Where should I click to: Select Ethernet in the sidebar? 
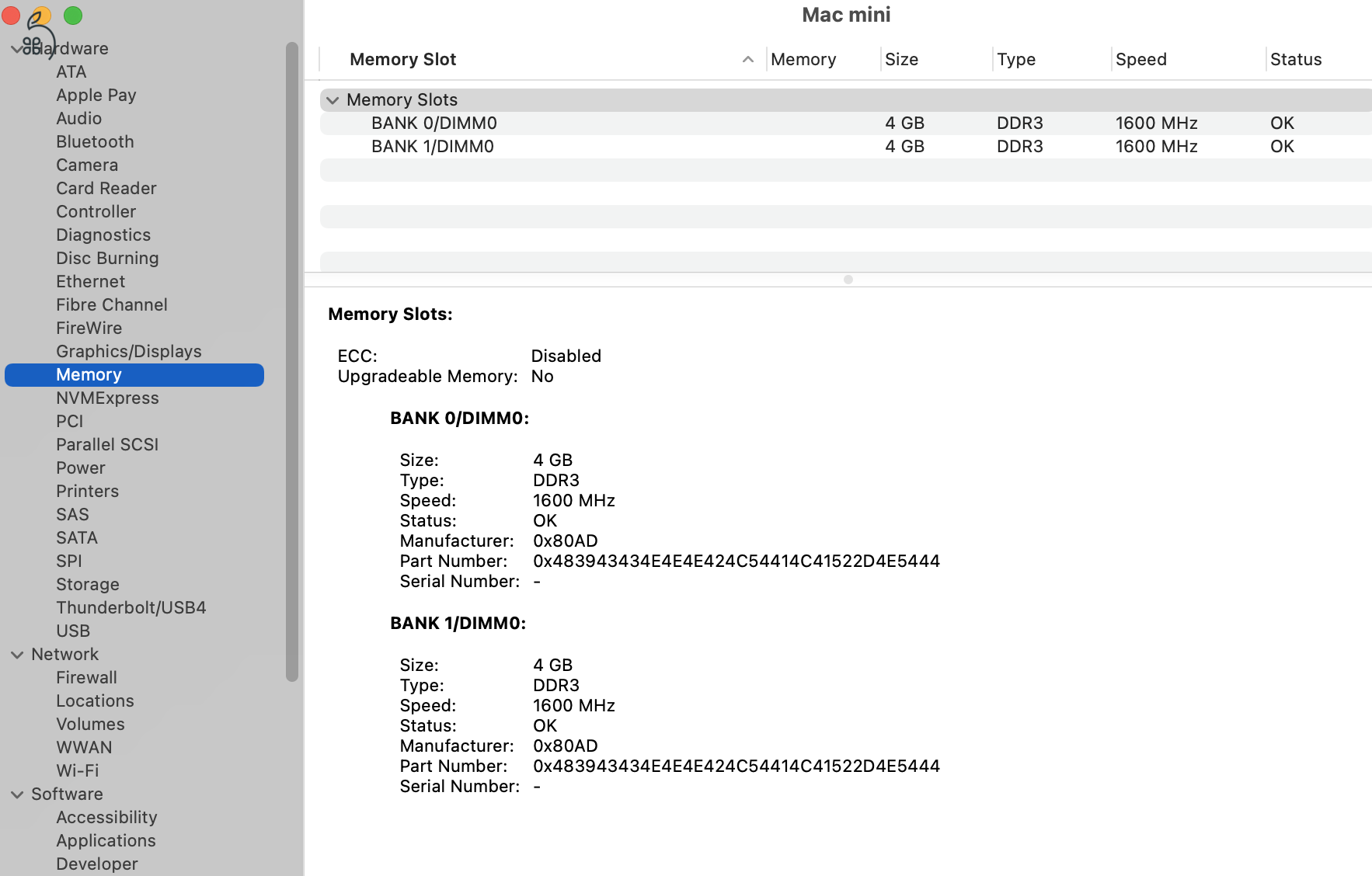pyautogui.click(x=90, y=282)
